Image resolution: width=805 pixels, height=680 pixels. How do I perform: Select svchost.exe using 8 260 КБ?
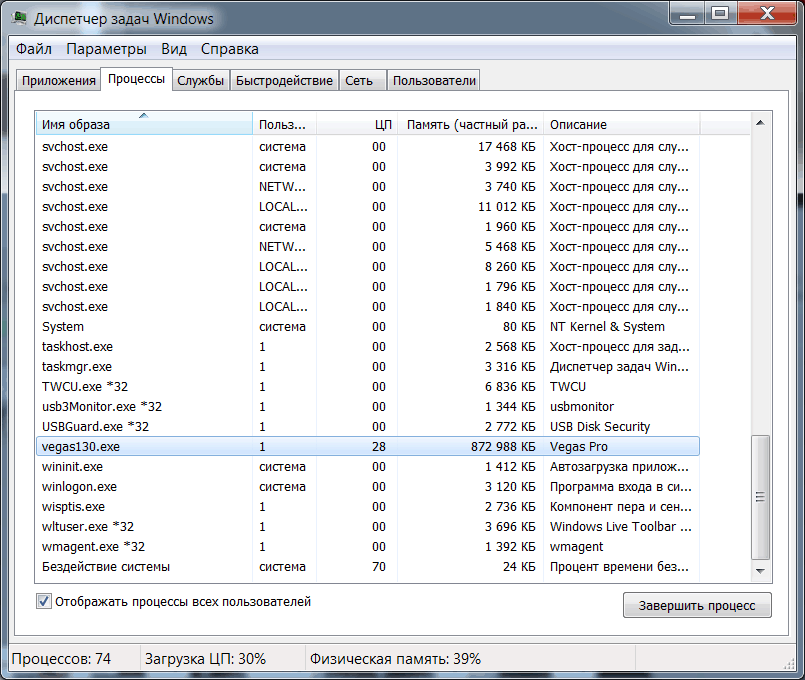[x=368, y=266]
